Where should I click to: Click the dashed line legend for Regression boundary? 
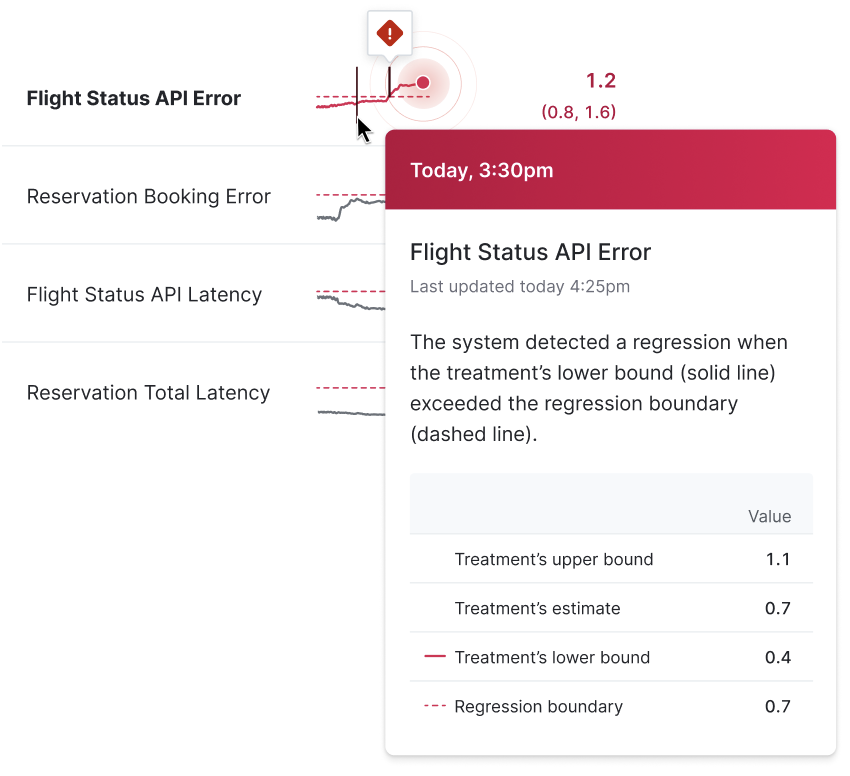click(435, 706)
